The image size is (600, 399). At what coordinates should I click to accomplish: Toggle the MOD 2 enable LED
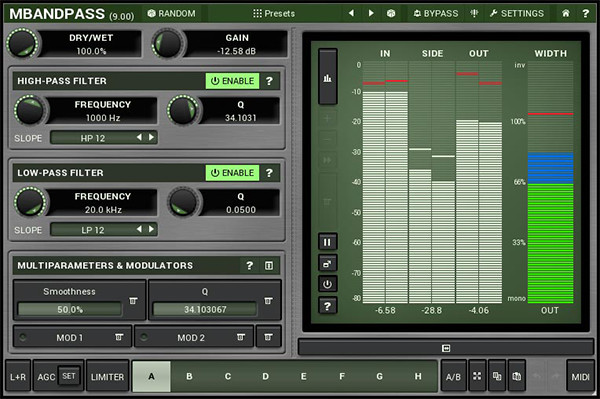click(x=144, y=337)
